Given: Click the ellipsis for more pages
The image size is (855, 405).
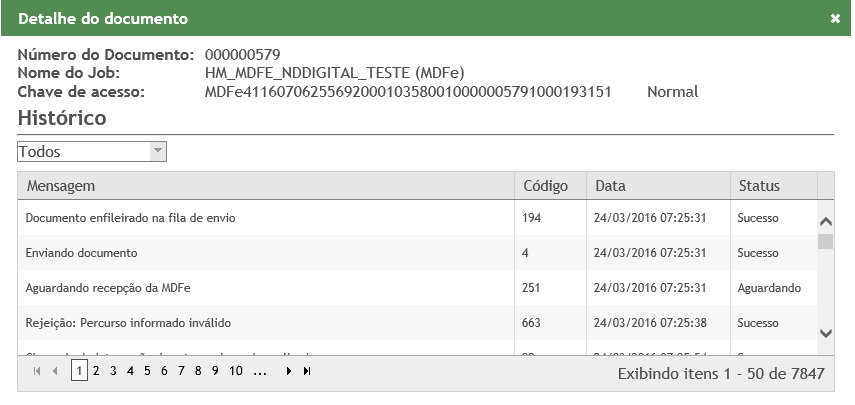Looking at the screenshot, I should point(260,371).
